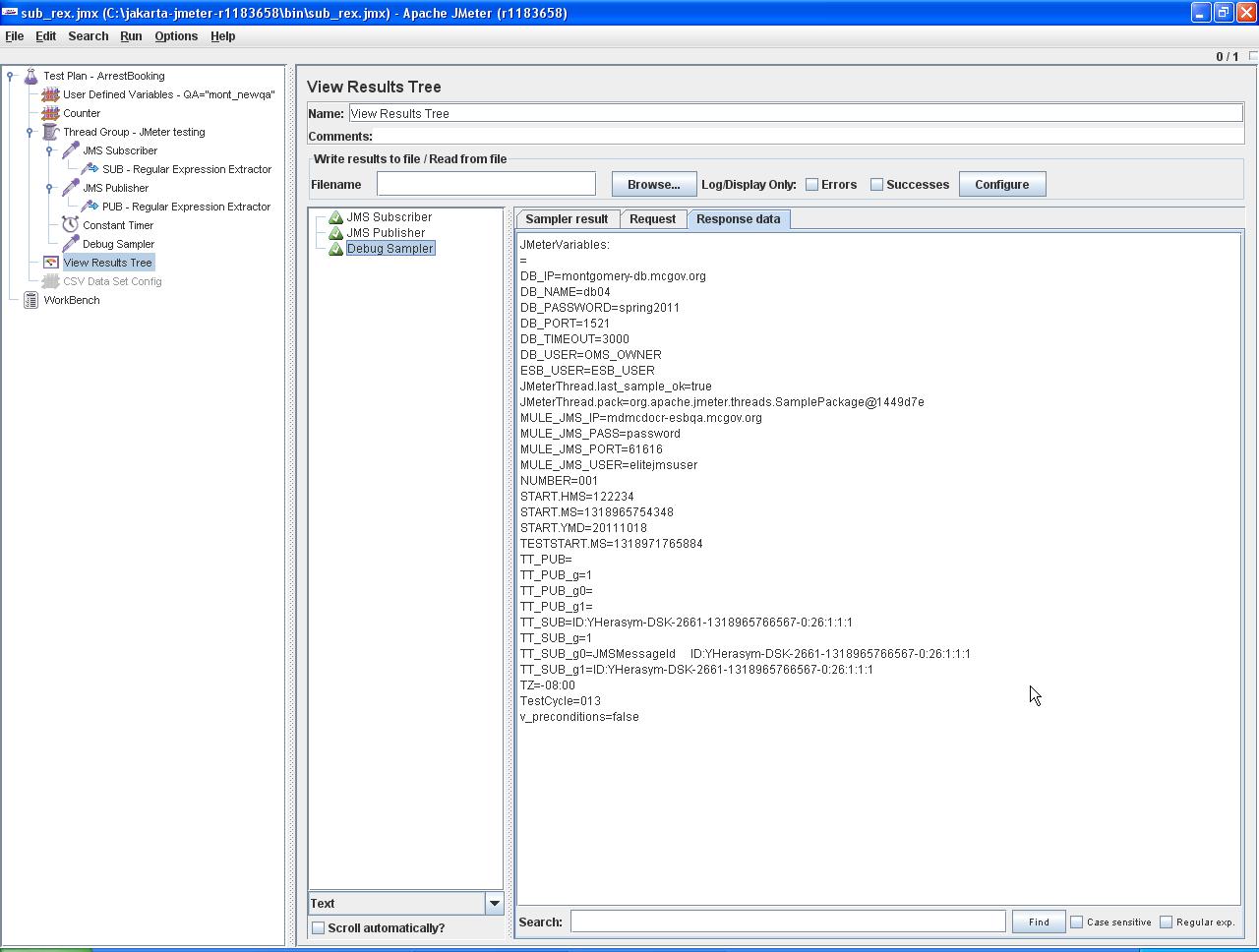
Task: Click the Browse button for results file
Action: (x=653, y=184)
